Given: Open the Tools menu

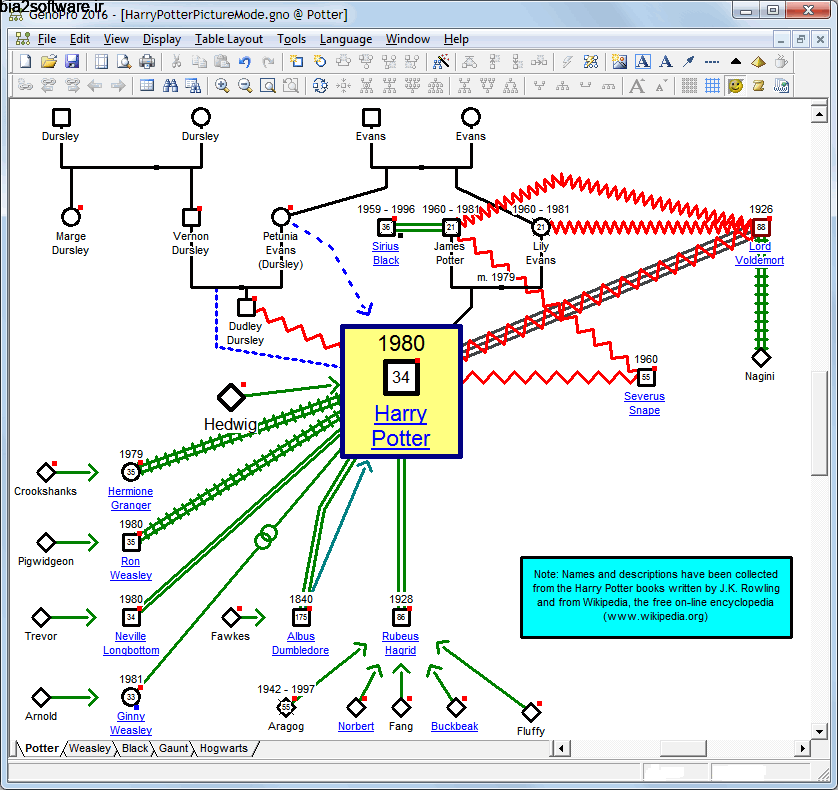Looking at the screenshot, I should point(292,39).
